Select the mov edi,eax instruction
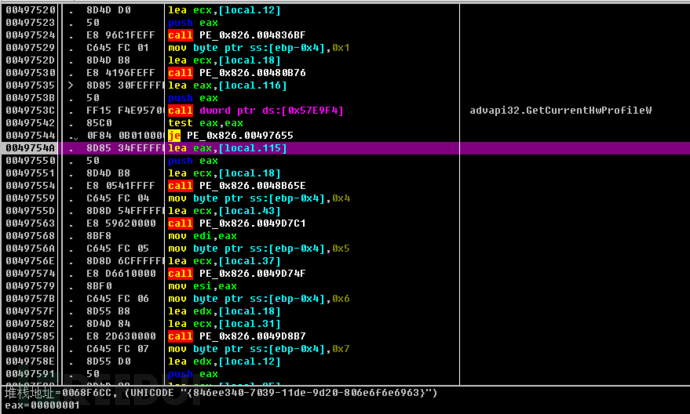The width and height of the screenshot is (690, 414). click(202, 236)
